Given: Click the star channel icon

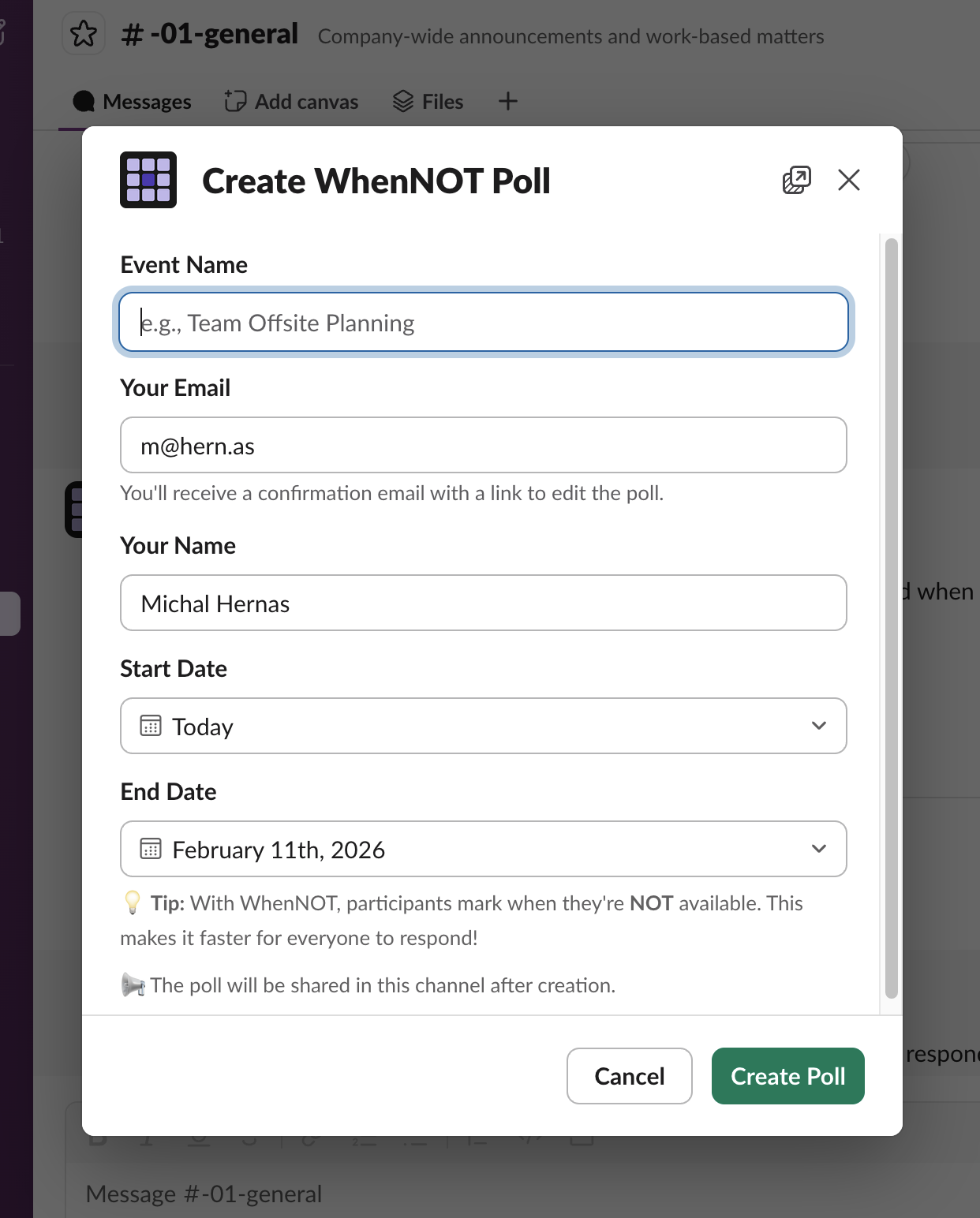Looking at the screenshot, I should [x=84, y=34].
